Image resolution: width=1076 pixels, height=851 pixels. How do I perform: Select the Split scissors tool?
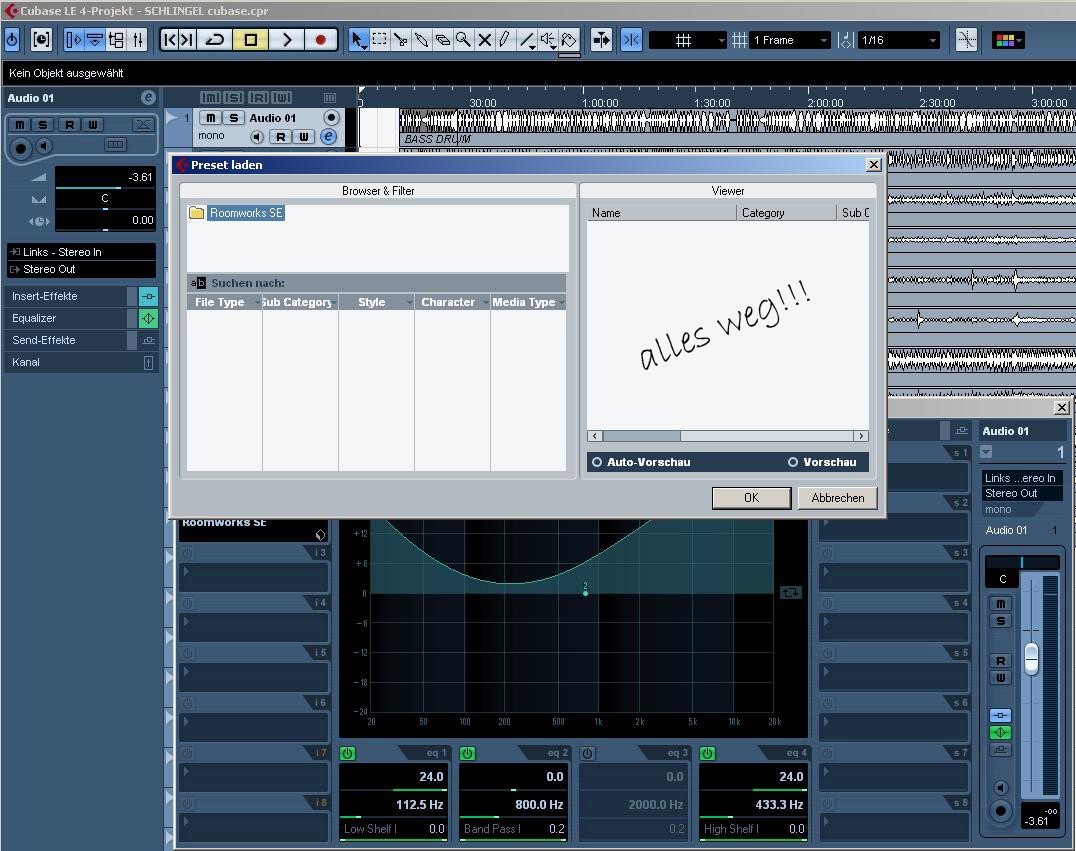400,40
